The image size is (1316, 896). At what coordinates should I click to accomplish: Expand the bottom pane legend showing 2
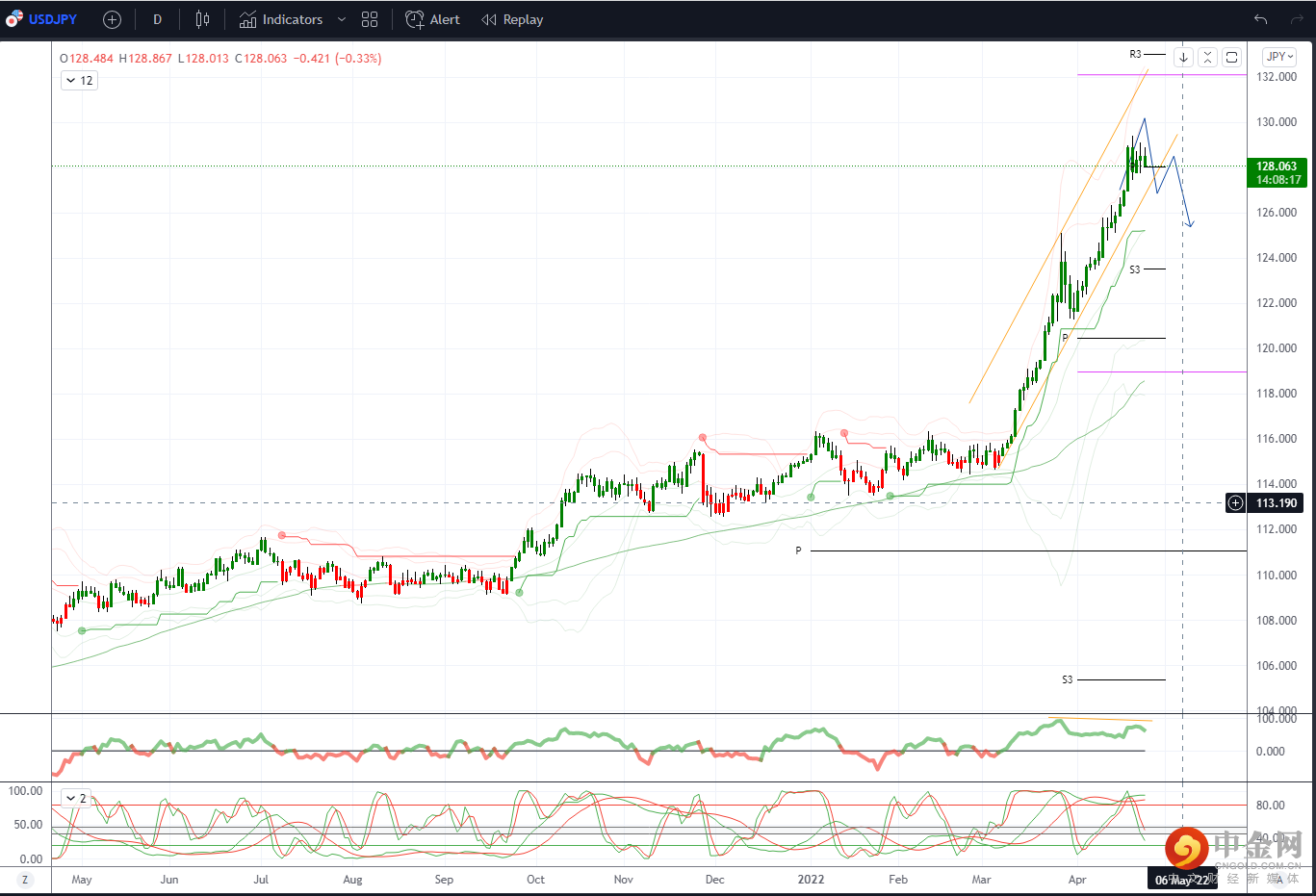point(75,798)
